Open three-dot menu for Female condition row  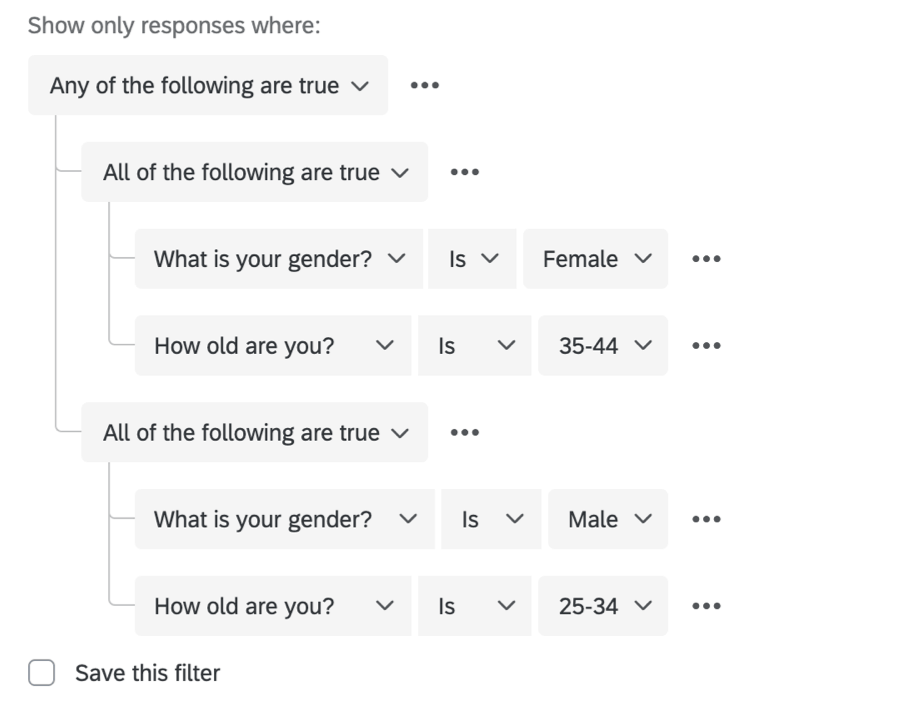tap(706, 260)
